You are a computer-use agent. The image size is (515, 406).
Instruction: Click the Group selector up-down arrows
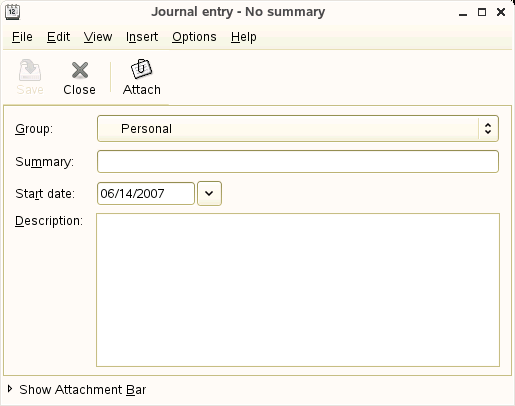tap(488, 129)
